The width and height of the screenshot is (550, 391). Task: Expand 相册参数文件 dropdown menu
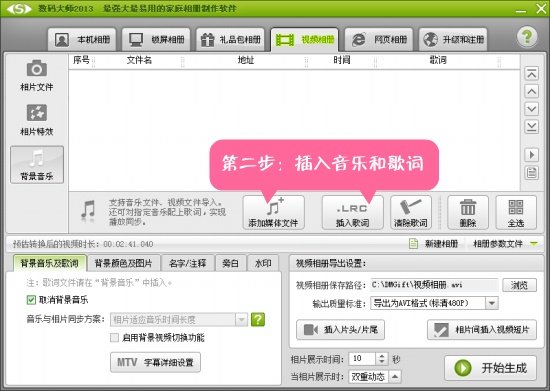click(505, 244)
